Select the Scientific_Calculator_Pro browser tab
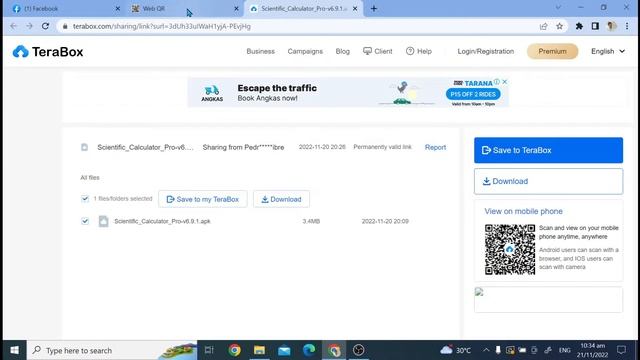This screenshot has width=640, height=360. (302, 9)
